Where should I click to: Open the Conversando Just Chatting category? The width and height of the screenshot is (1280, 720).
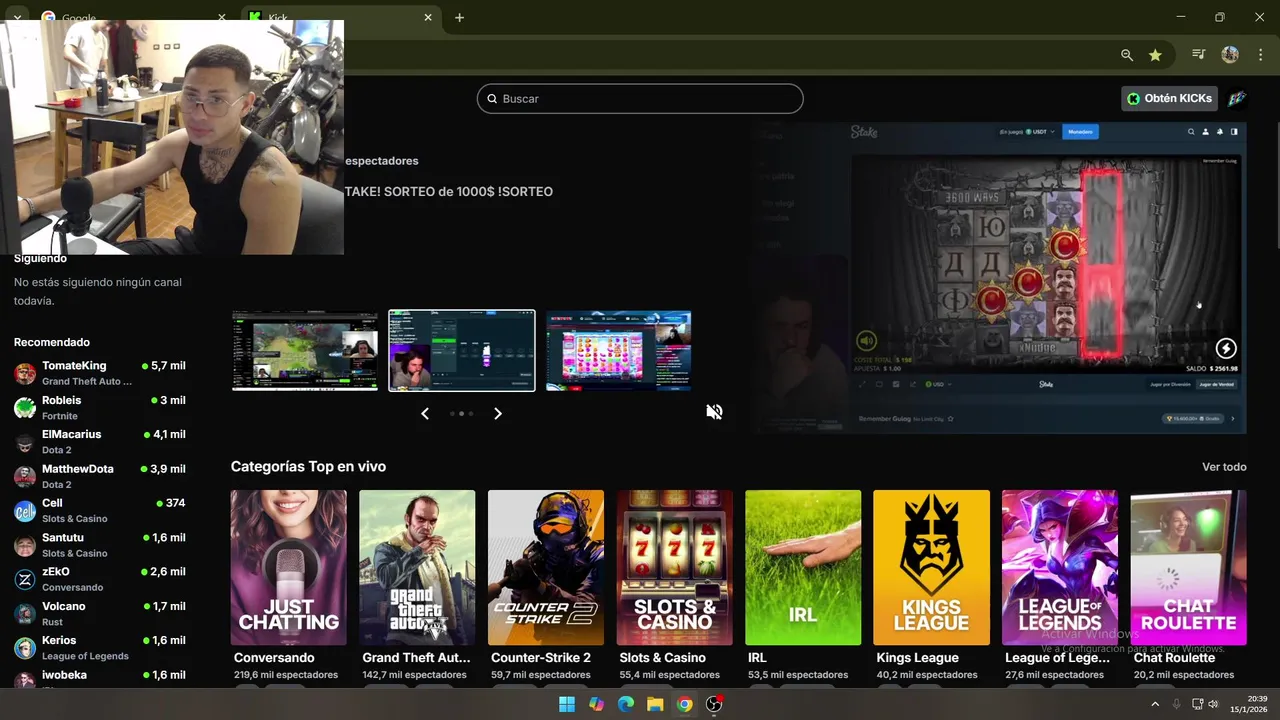tap(289, 567)
